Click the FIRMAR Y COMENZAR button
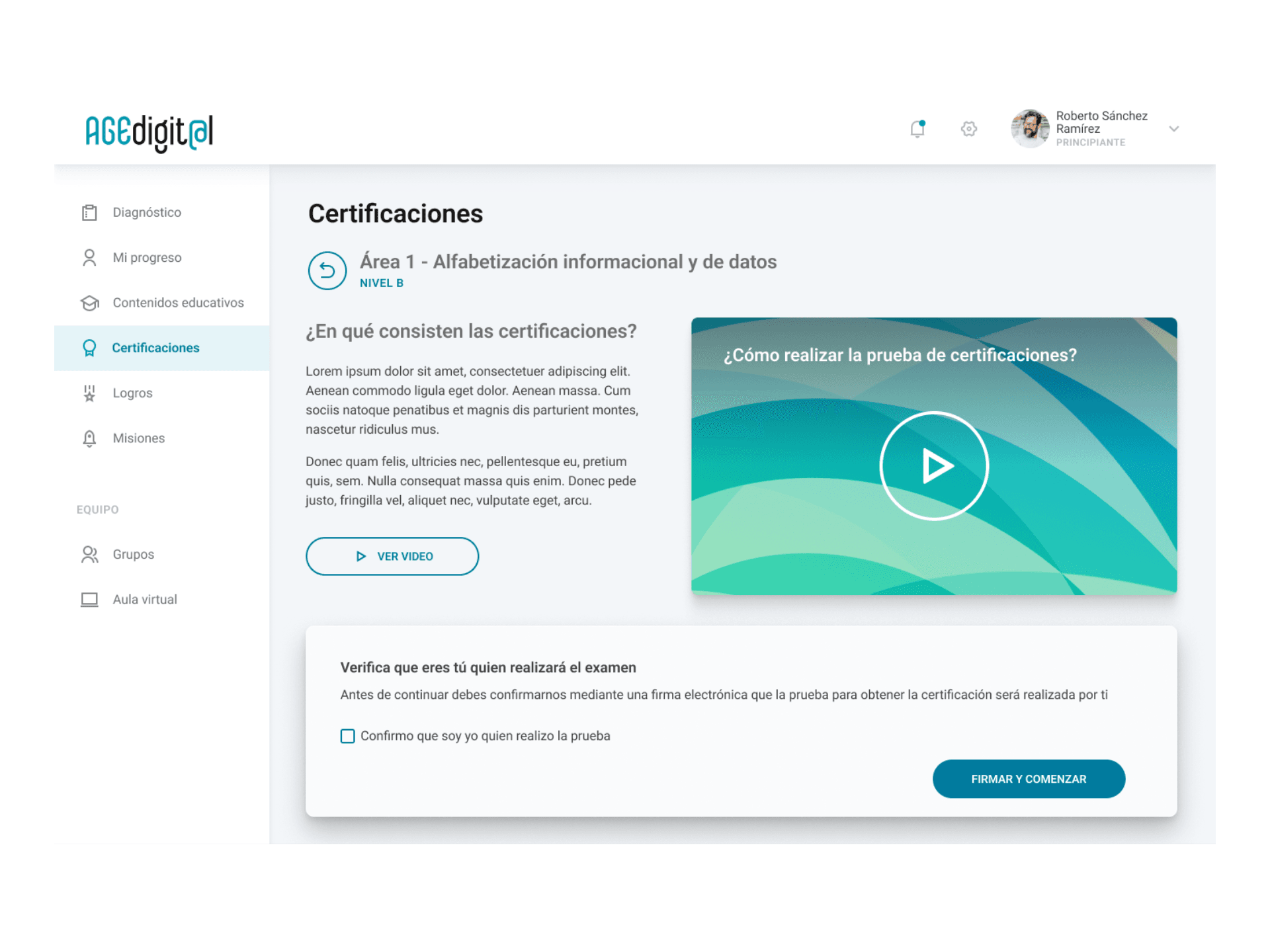 point(1029,779)
